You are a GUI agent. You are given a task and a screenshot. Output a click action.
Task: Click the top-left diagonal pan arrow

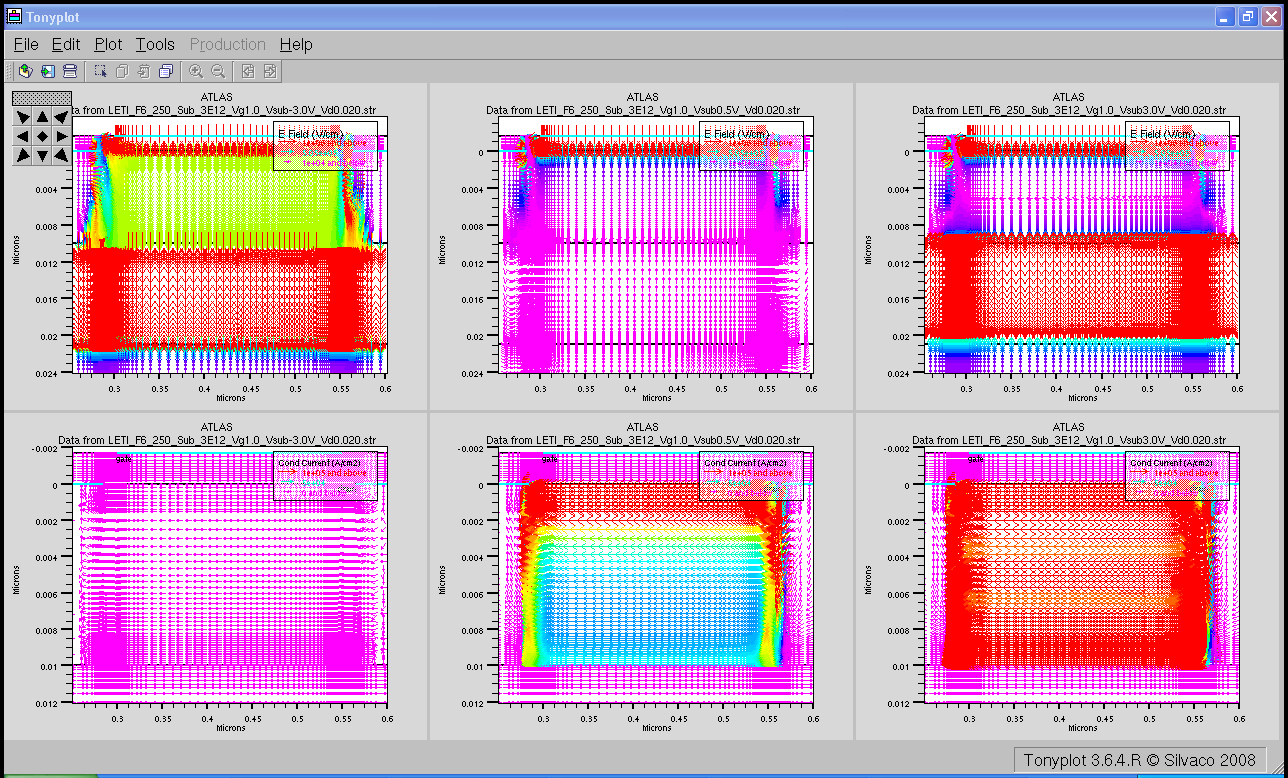click(22, 116)
